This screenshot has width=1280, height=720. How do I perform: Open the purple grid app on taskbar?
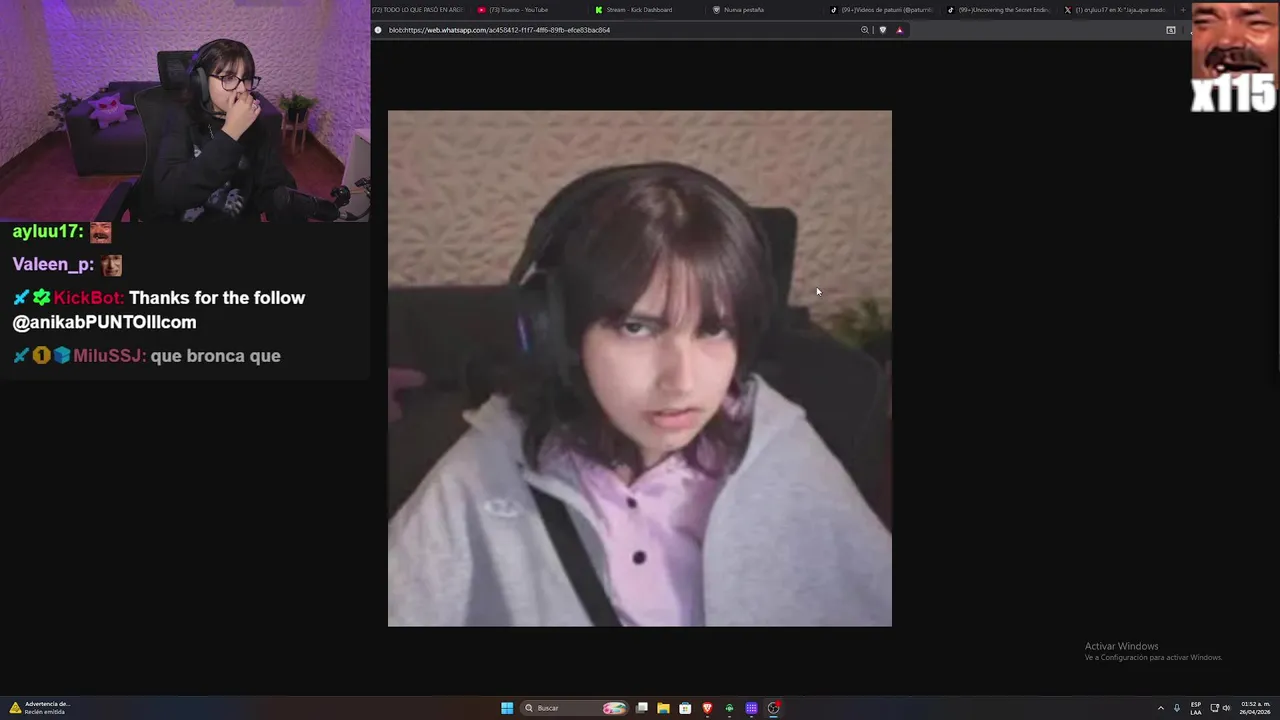pos(751,708)
